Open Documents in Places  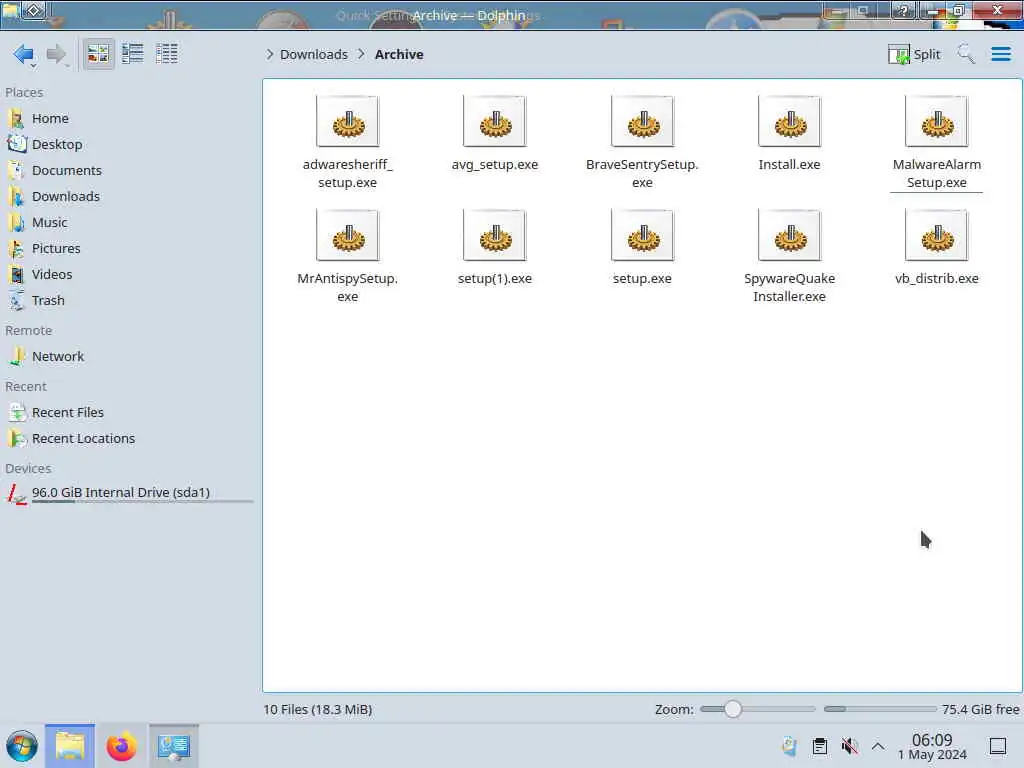(x=129, y=170)
